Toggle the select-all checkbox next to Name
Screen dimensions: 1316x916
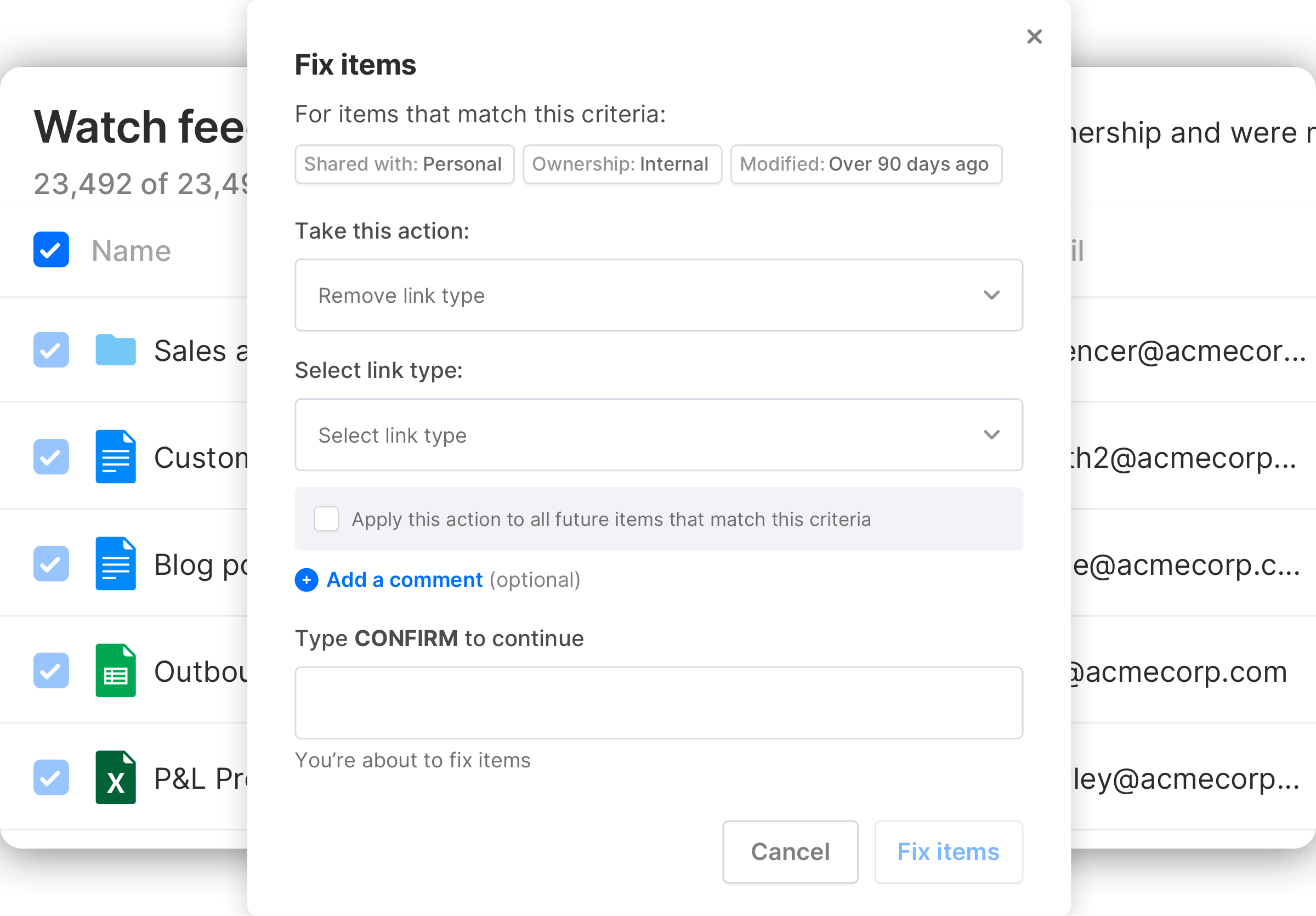pos(51,250)
